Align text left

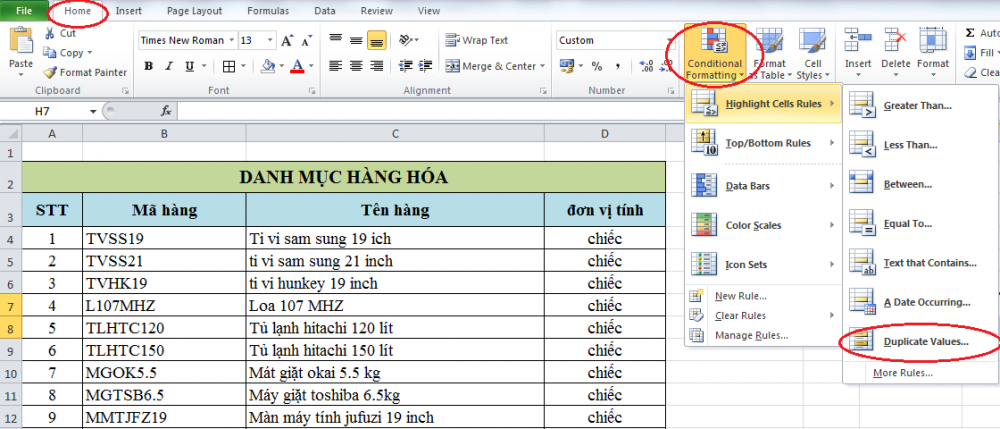coord(336,66)
